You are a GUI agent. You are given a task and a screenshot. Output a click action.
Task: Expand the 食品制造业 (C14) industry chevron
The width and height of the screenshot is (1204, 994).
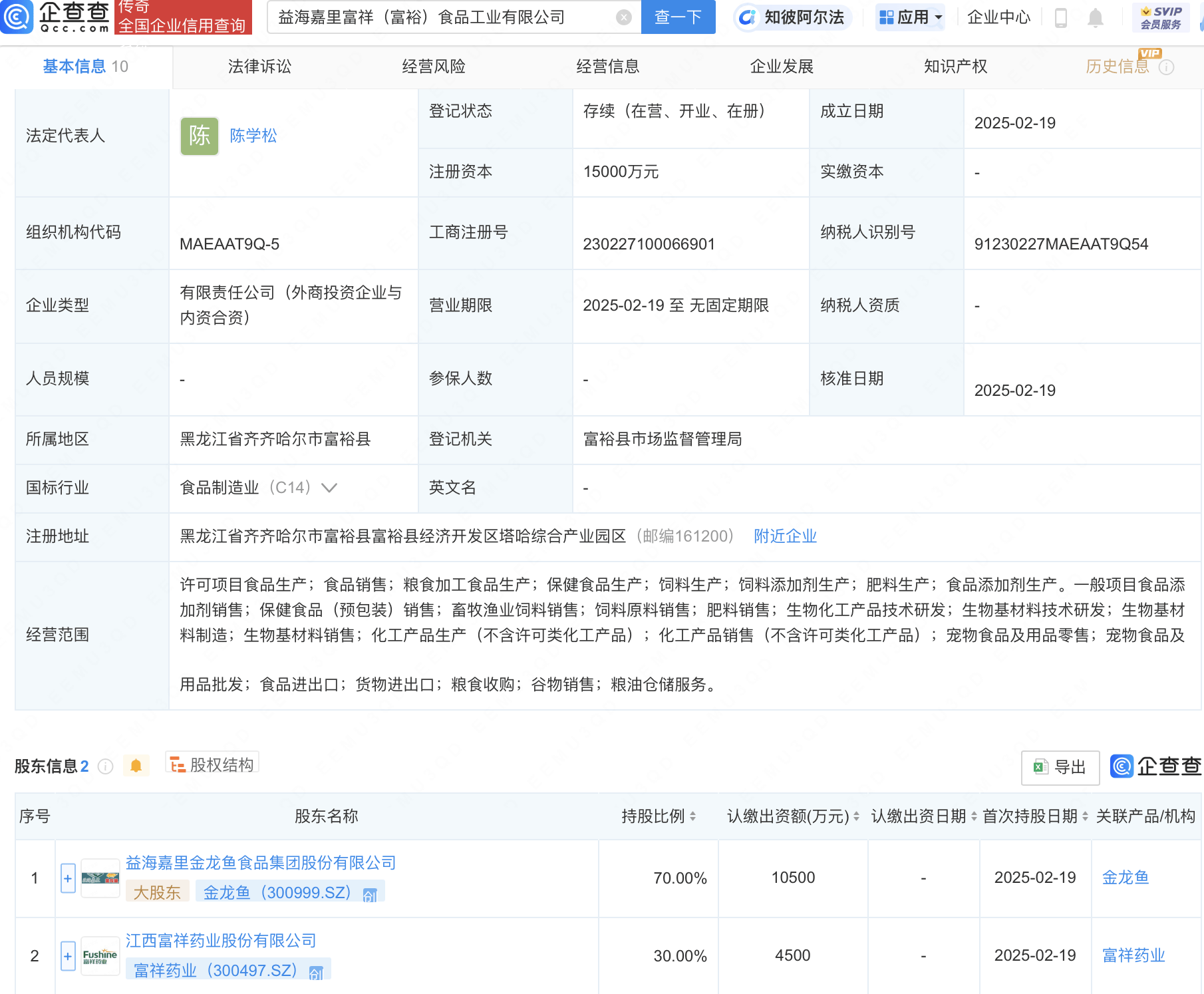pos(329,488)
